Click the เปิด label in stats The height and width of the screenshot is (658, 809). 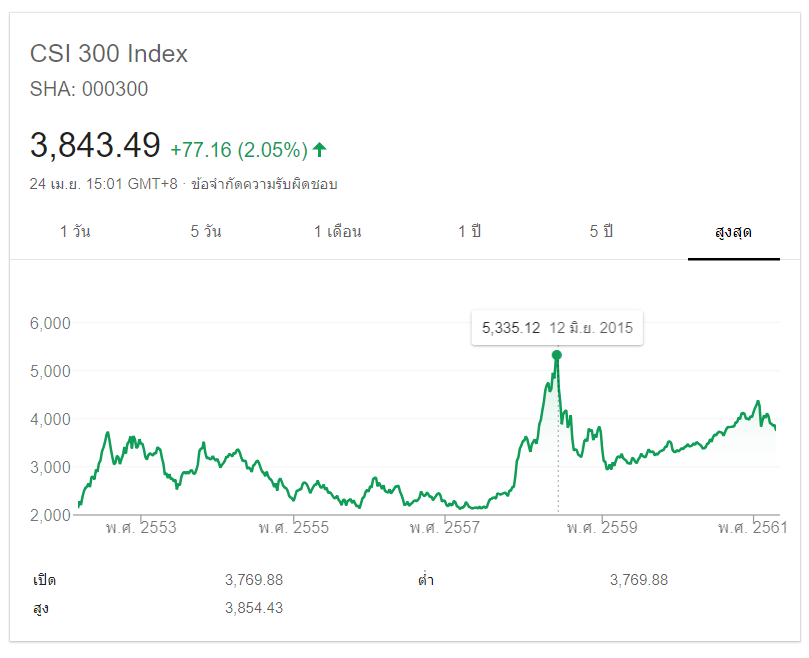pos(44,580)
